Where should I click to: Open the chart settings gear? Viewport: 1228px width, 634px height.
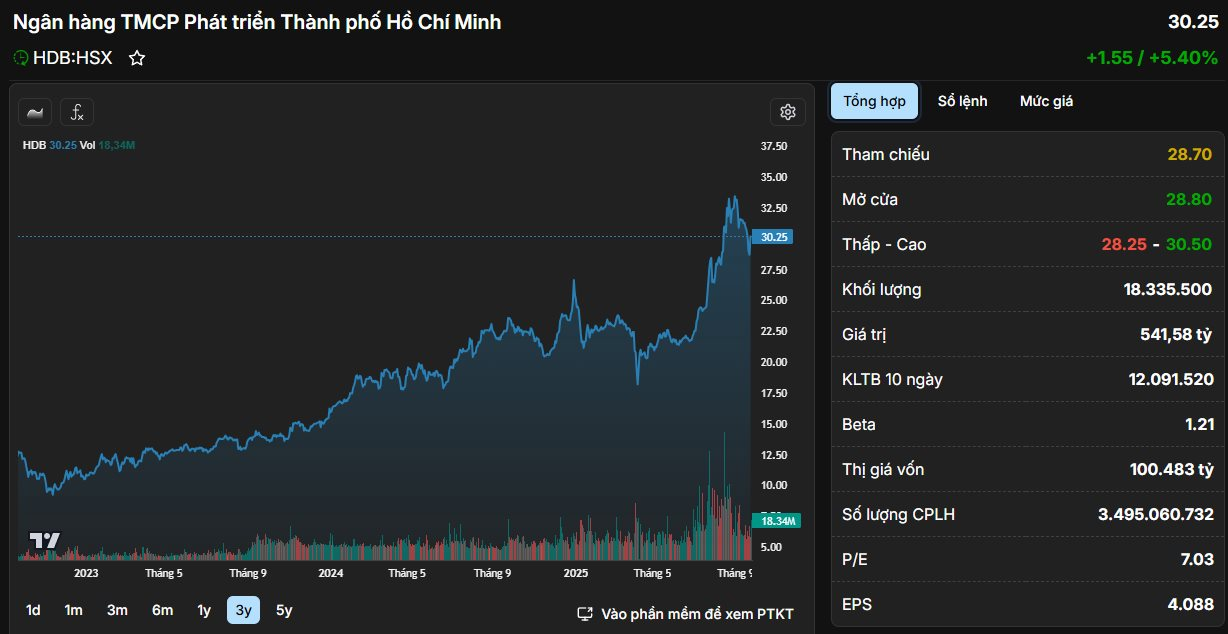click(788, 112)
